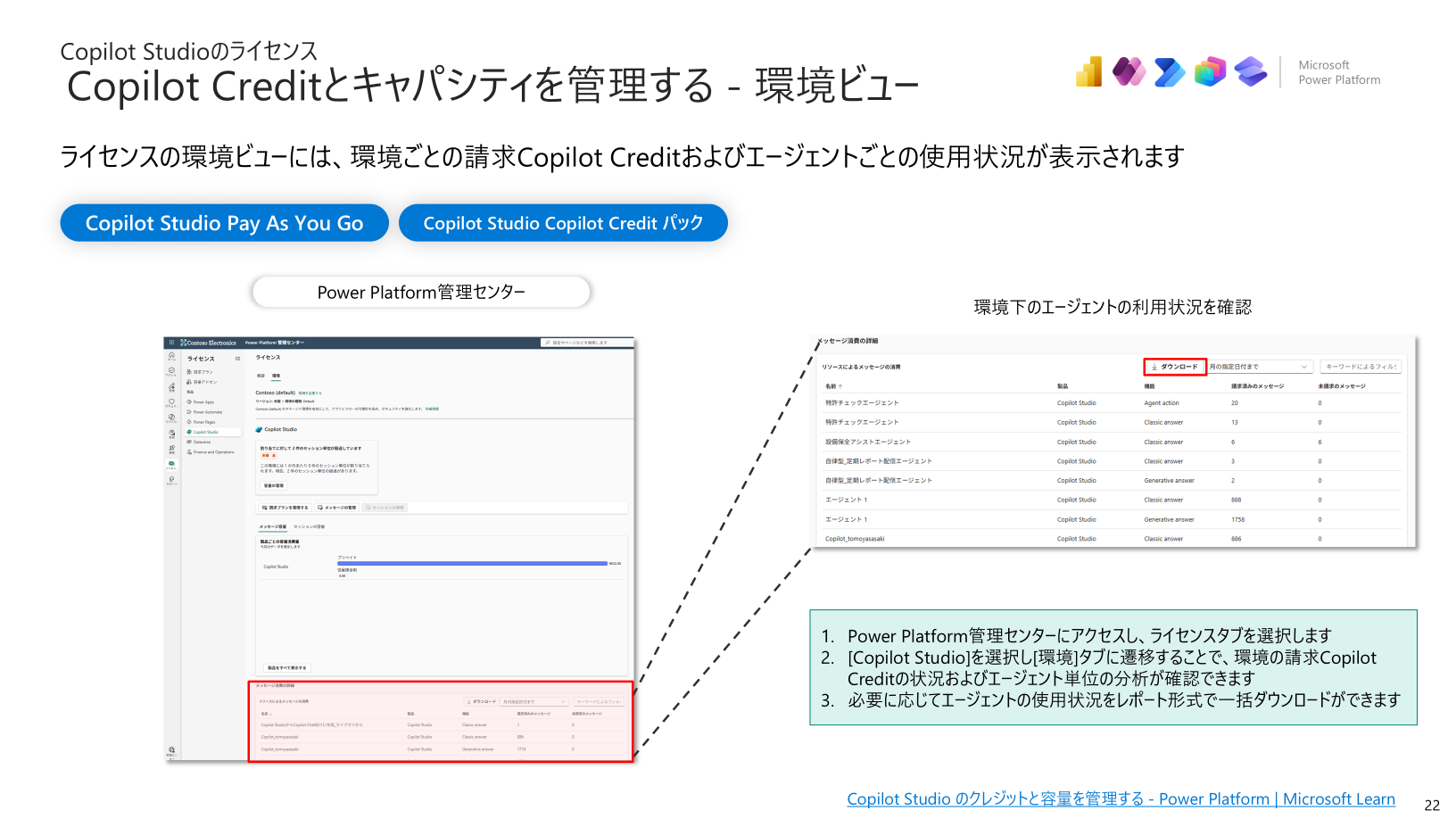Open the メッセージ容量 tab
This screenshot has height=819, width=1456.
(x=273, y=526)
